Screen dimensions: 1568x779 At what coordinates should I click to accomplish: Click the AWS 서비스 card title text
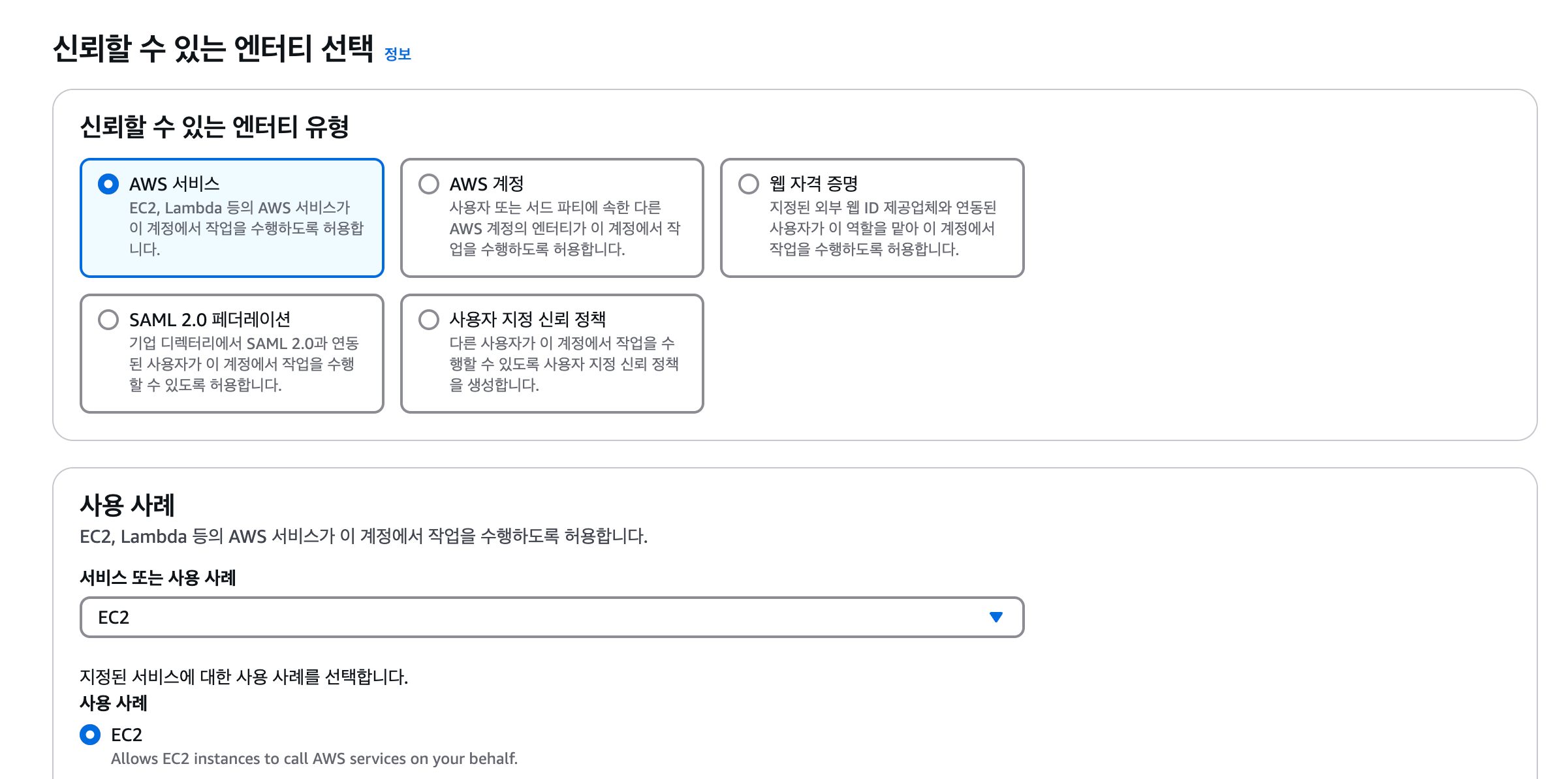pyautogui.click(x=174, y=184)
